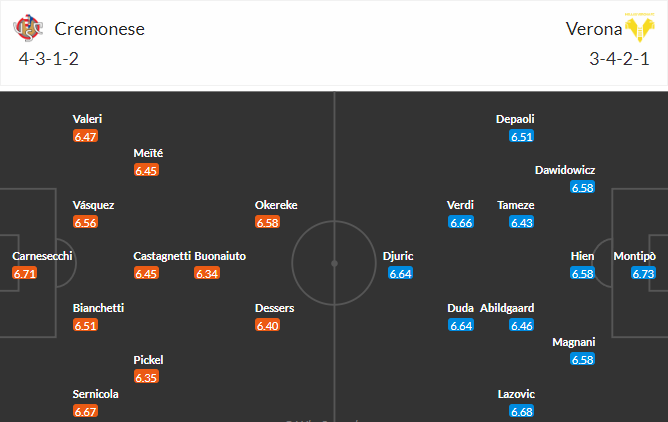Select Carnesecchi's 6.71 rating badge
The width and height of the screenshot is (668, 422).
click(25, 273)
